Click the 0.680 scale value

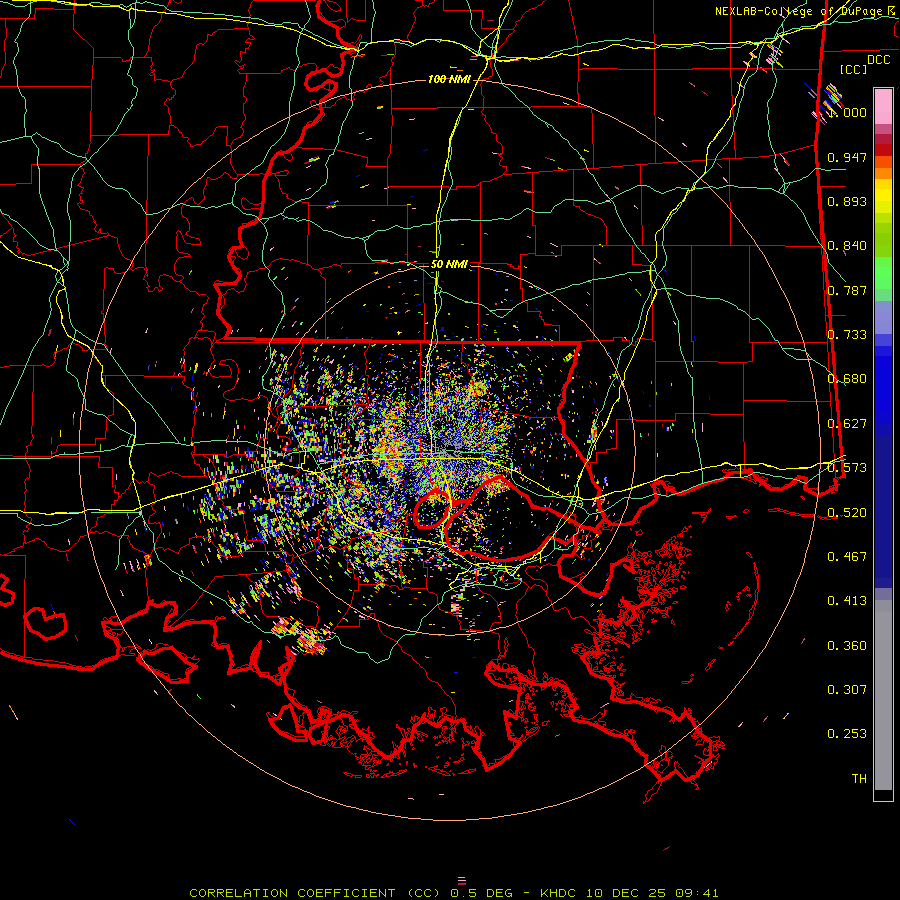[x=847, y=379]
